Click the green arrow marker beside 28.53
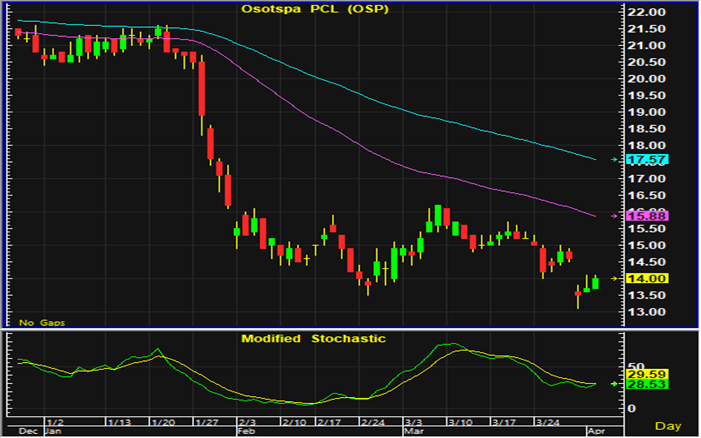The width and height of the screenshot is (701, 438). click(615, 384)
